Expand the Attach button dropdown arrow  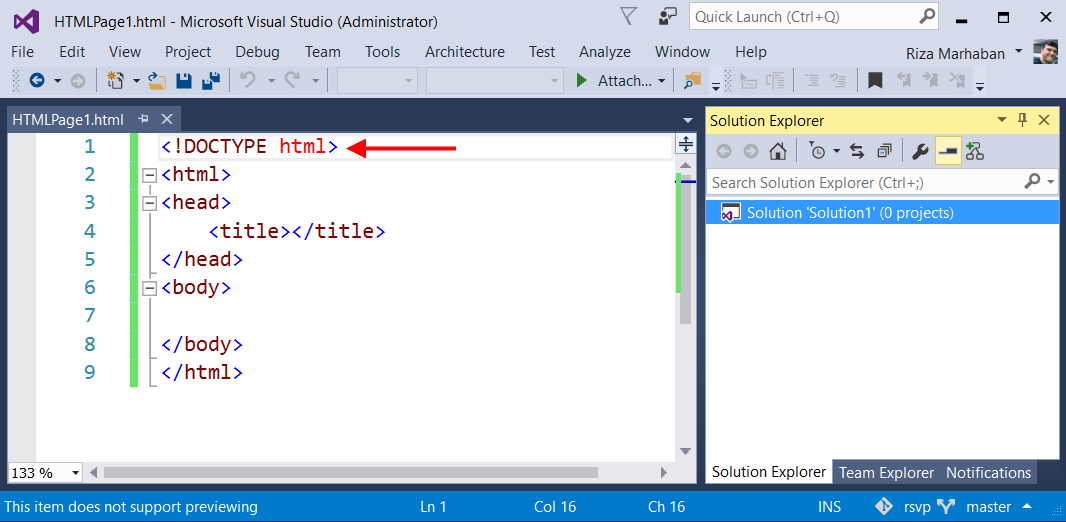click(662, 81)
